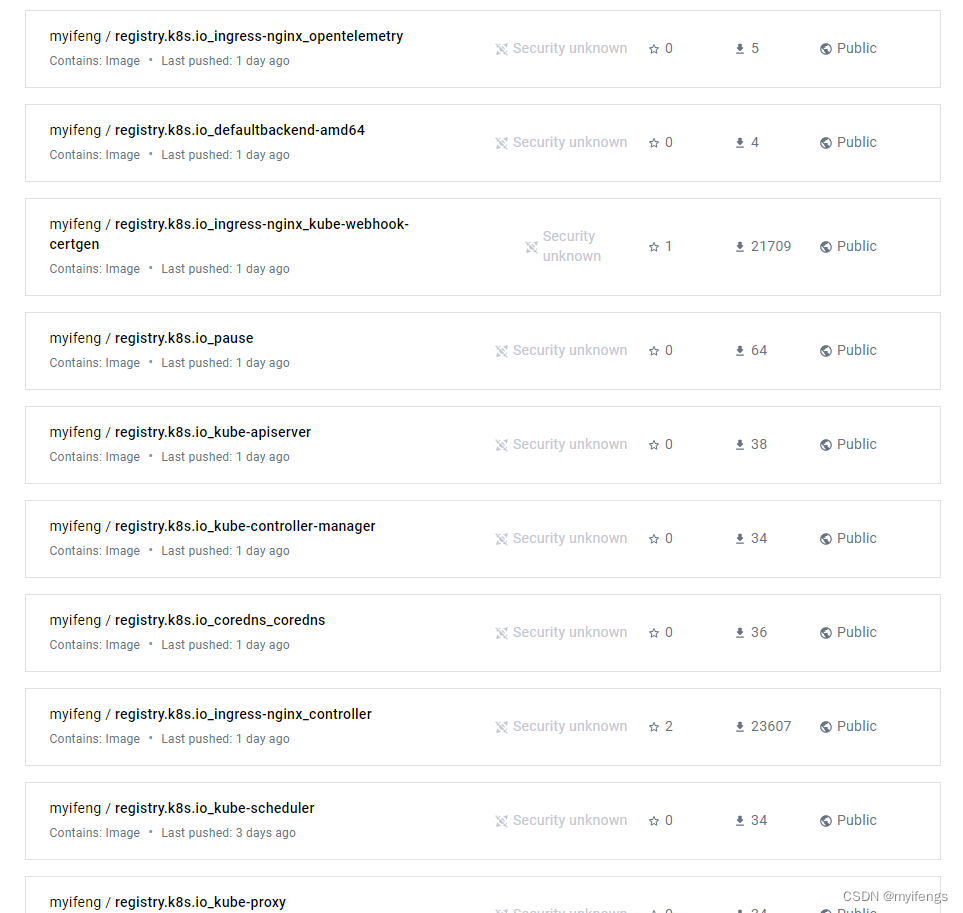Open registry.k8s.io_defaultbackend-amd64 repository
Screen dimensions: 963x913
(239, 130)
